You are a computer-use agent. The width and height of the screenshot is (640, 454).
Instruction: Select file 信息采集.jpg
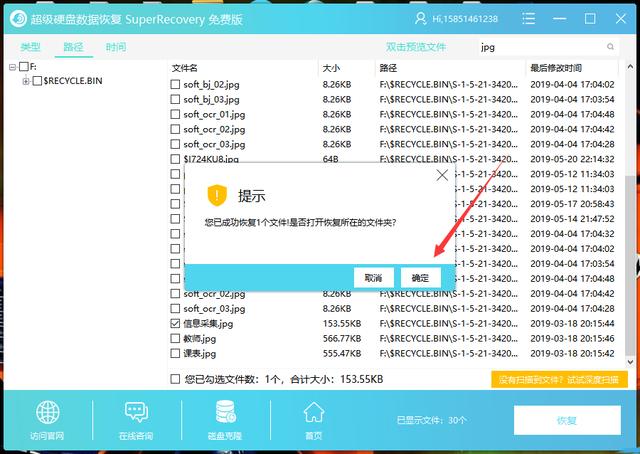click(x=208, y=324)
